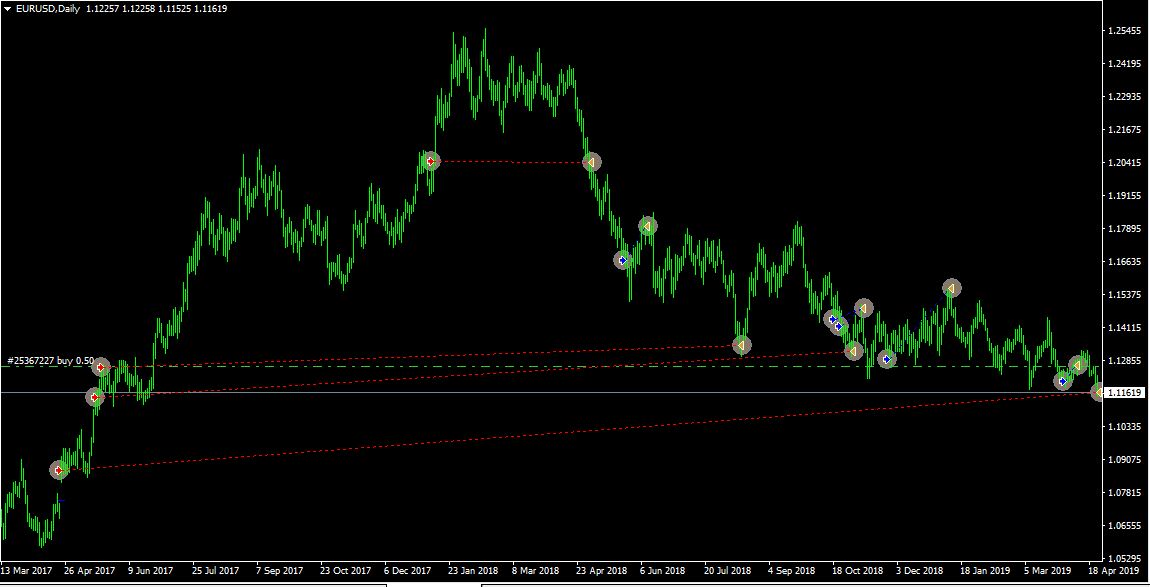Click the 18 Apr 2019 date label
Viewport: 1150px width, 587px height.
(1113, 570)
